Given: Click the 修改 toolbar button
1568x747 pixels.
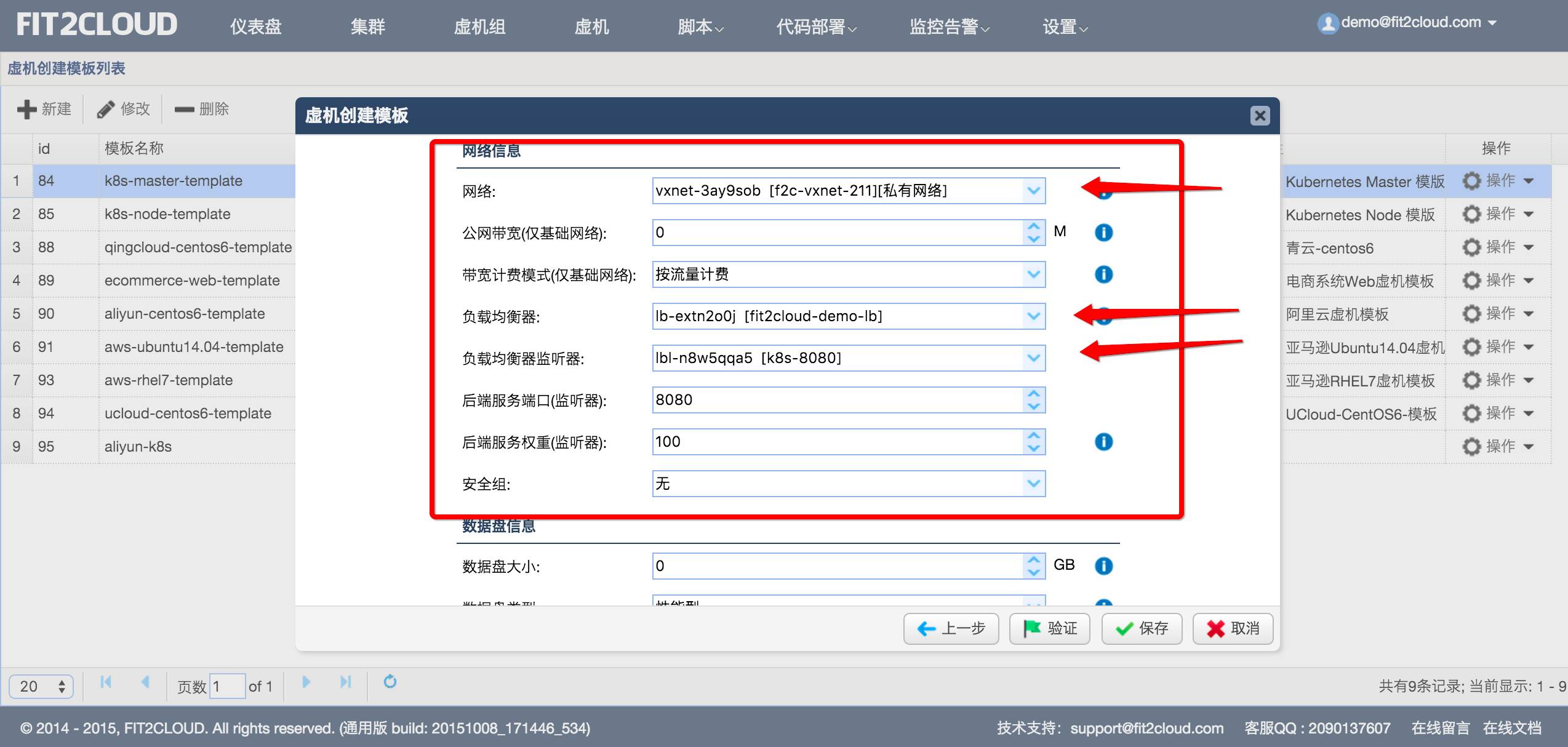Looking at the screenshot, I should (x=123, y=110).
